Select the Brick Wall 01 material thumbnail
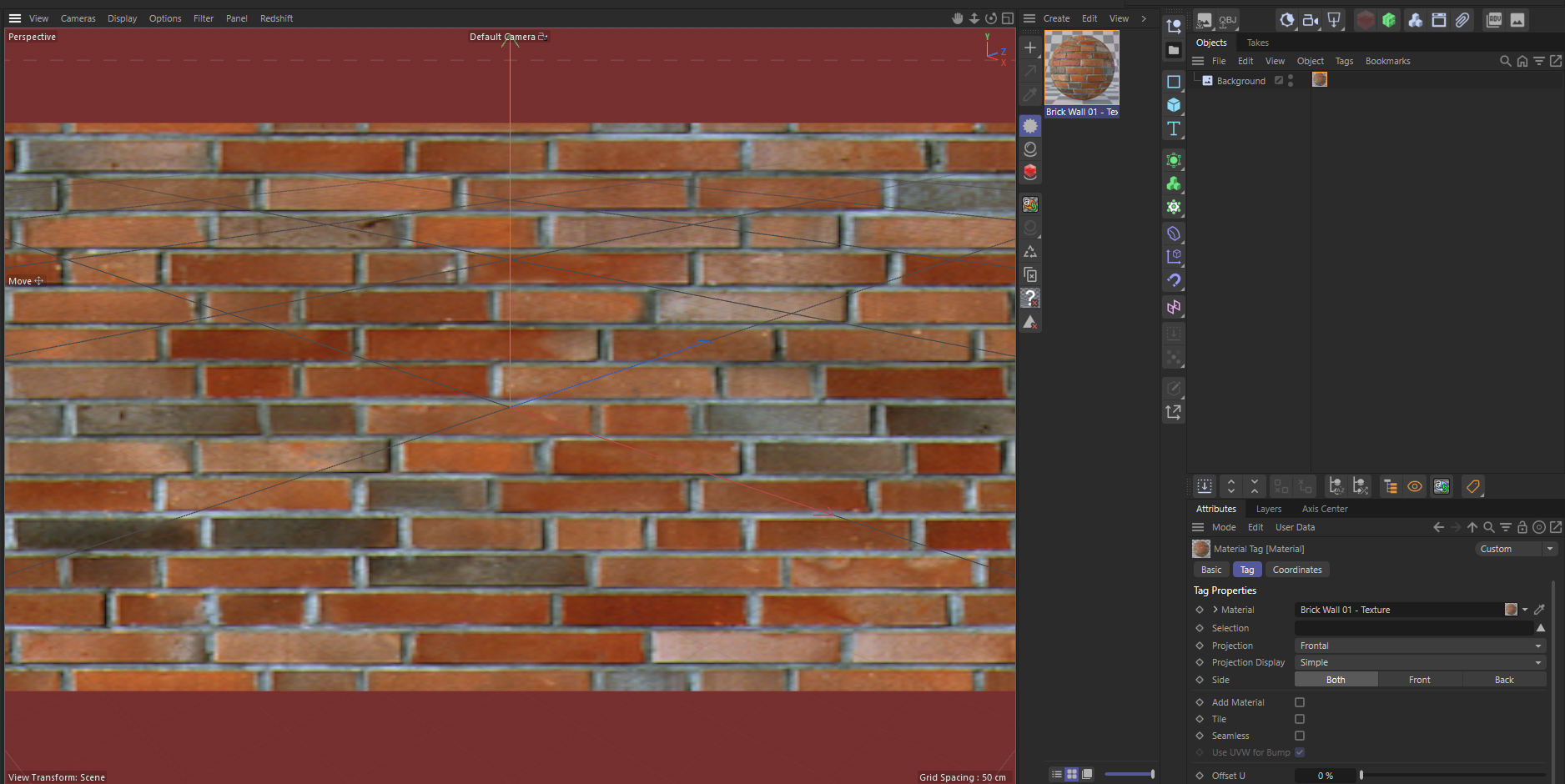The width and height of the screenshot is (1565, 784). (x=1082, y=68)
